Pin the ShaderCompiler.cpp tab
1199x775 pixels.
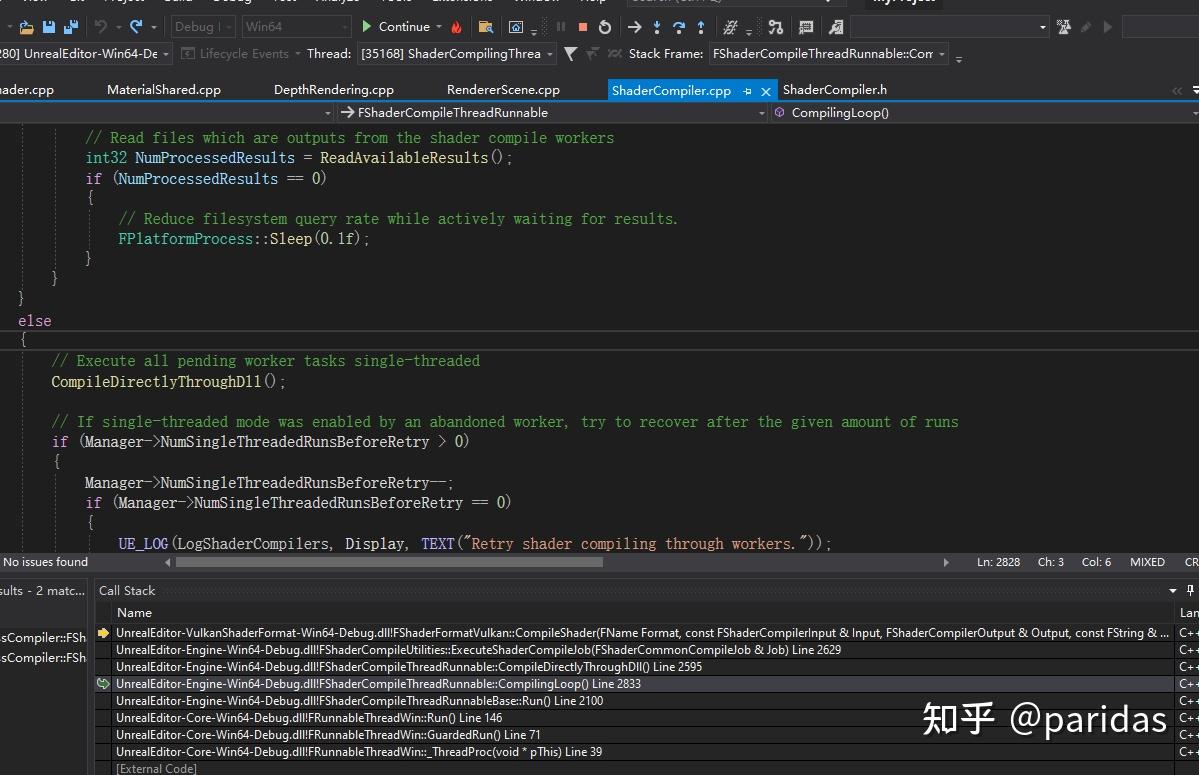[x=748, y=89]
